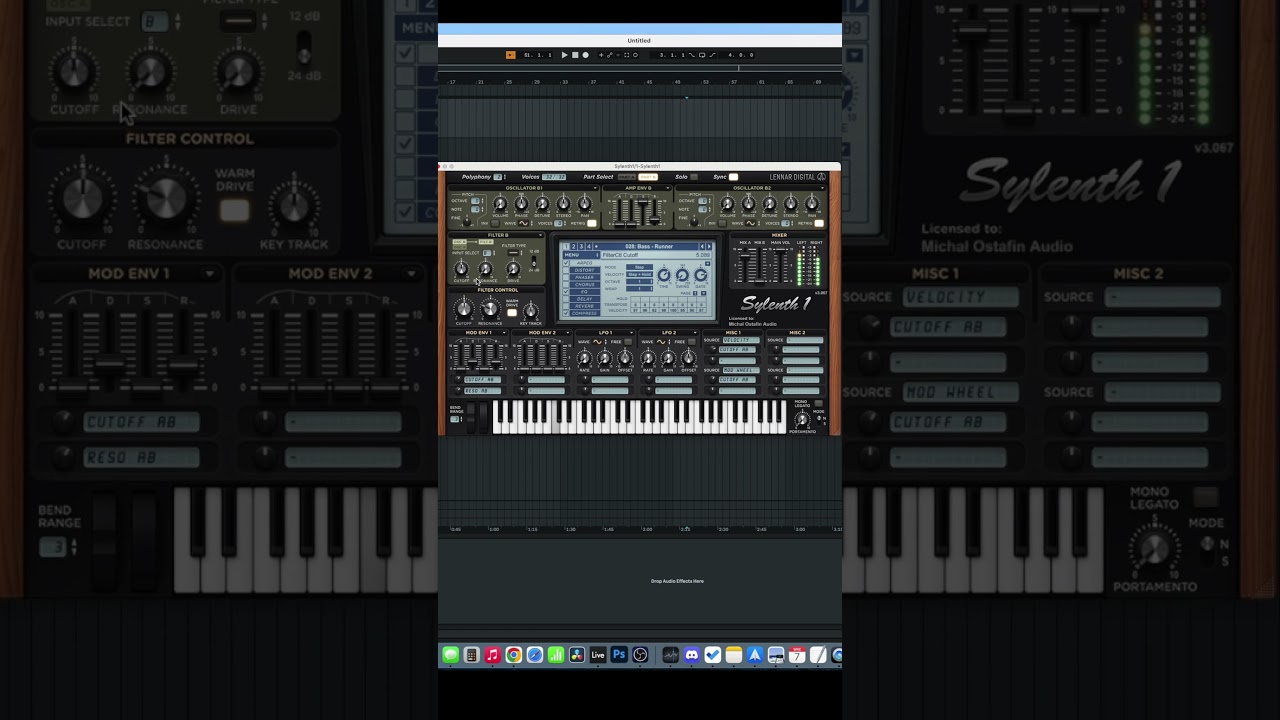Screen dimensions: 1280x720
Task: Toggle DISTORT effect checkbox
Action: (566, 270)
